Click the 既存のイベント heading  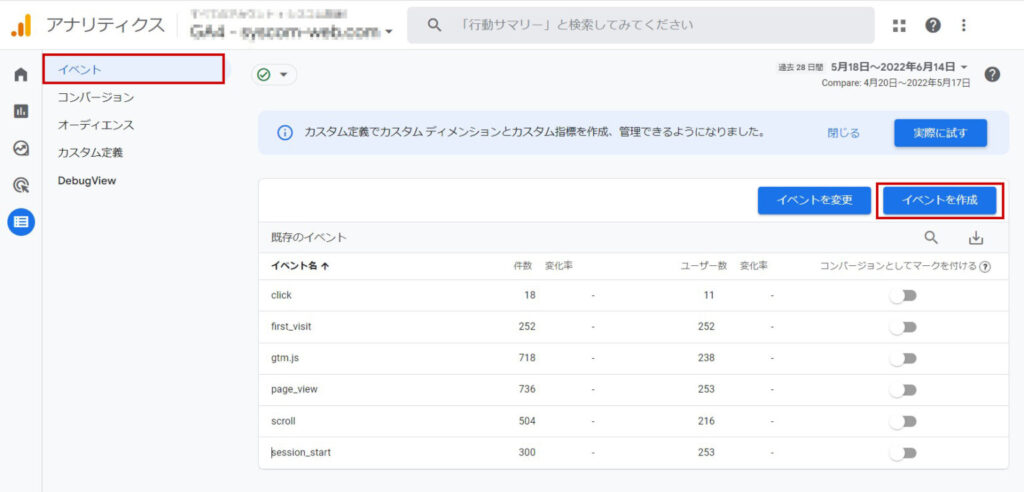[x=308, y=238]
